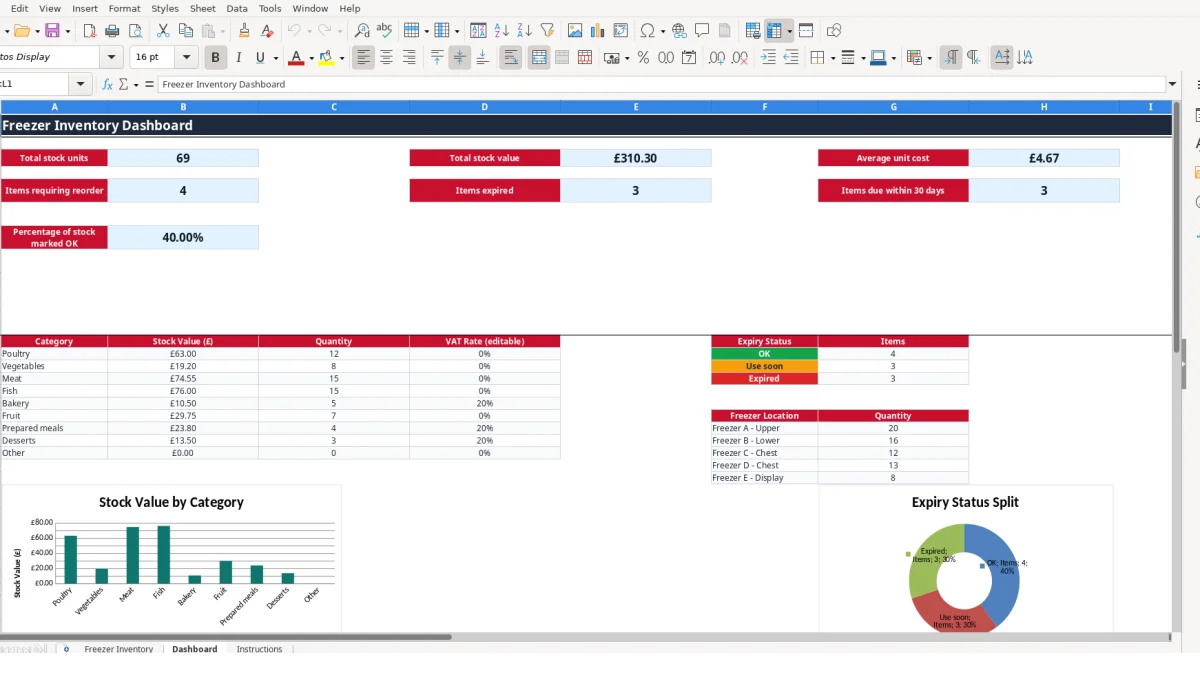Undo the last action
This screenshot has width=1200, height=675.
pyautogui.click(x=294, y=31)
